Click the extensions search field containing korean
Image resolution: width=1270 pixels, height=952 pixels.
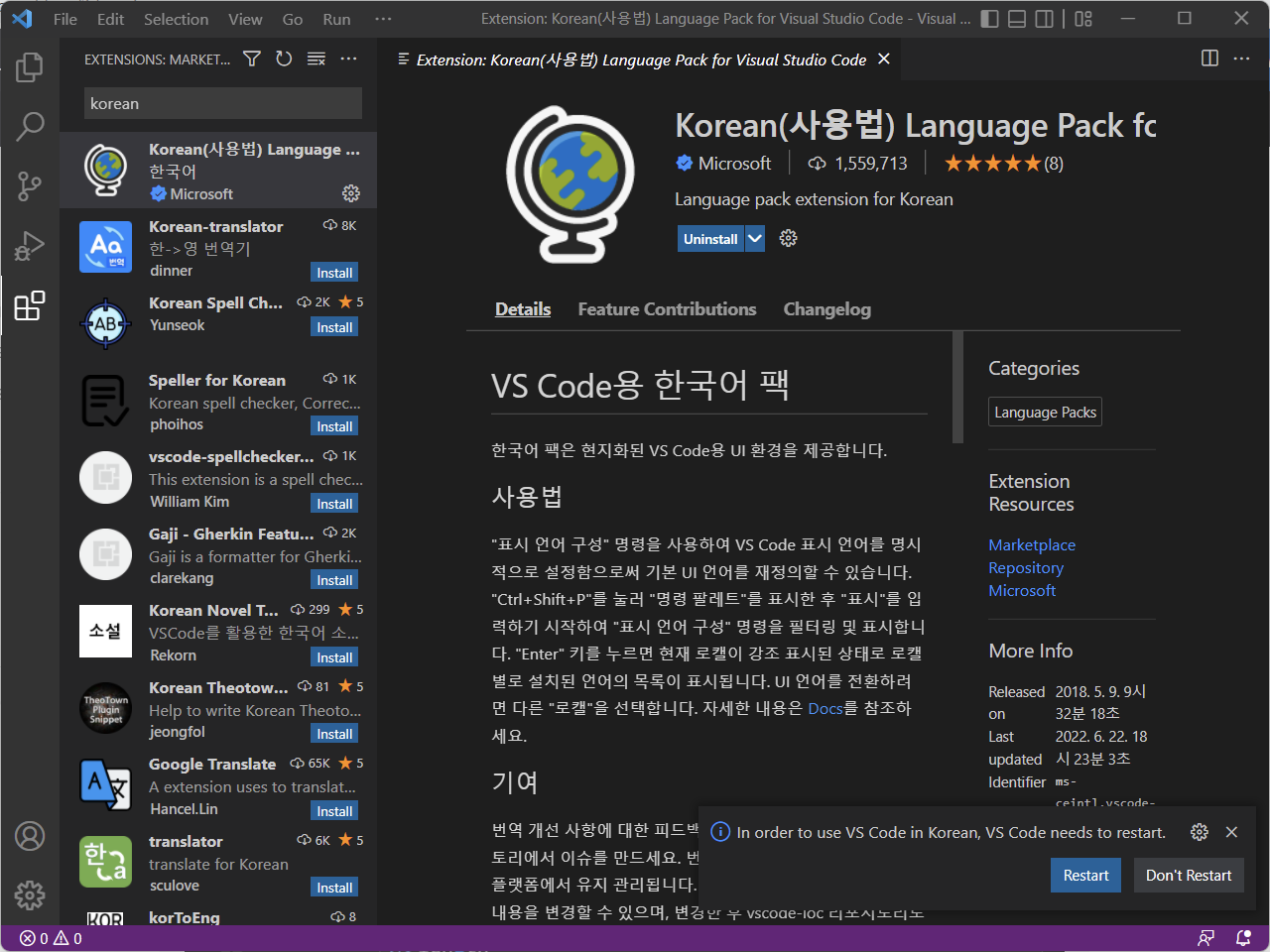click(x=223, y=103)
